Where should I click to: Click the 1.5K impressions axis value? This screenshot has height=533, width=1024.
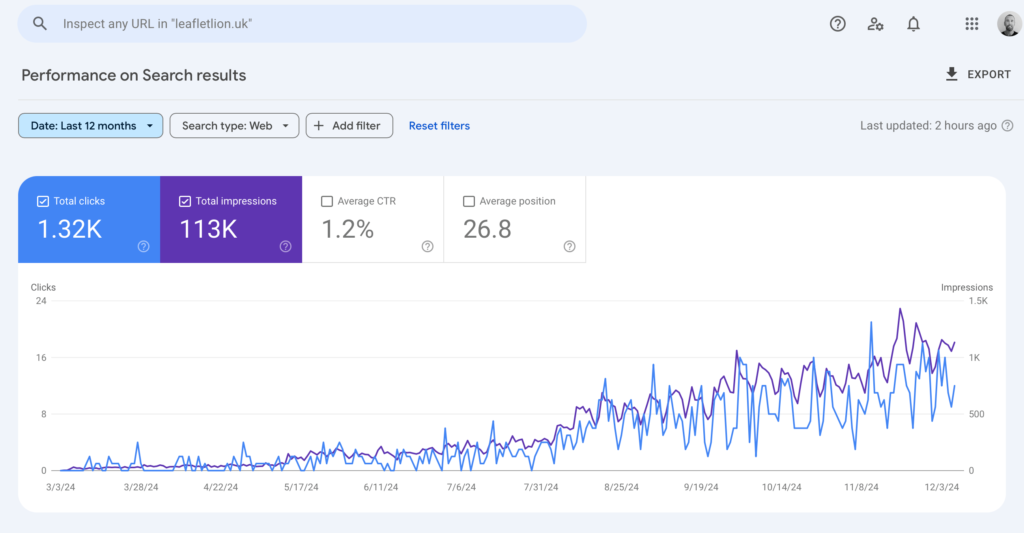[x=978, y=301]
